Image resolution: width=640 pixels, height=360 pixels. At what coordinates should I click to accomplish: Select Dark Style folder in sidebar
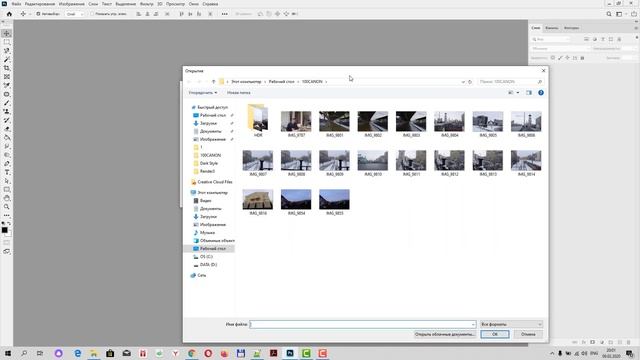(209, 163)
